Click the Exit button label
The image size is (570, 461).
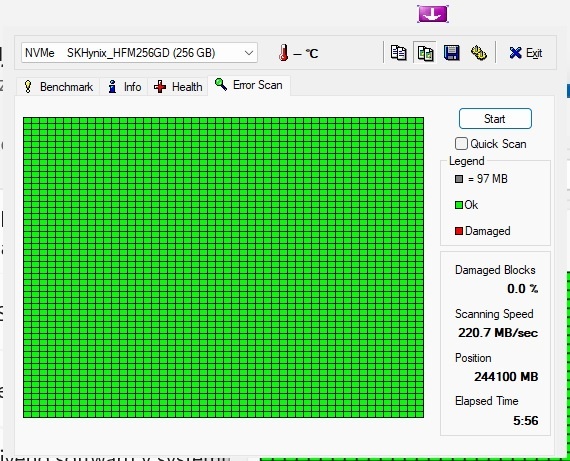pos(534,53)
